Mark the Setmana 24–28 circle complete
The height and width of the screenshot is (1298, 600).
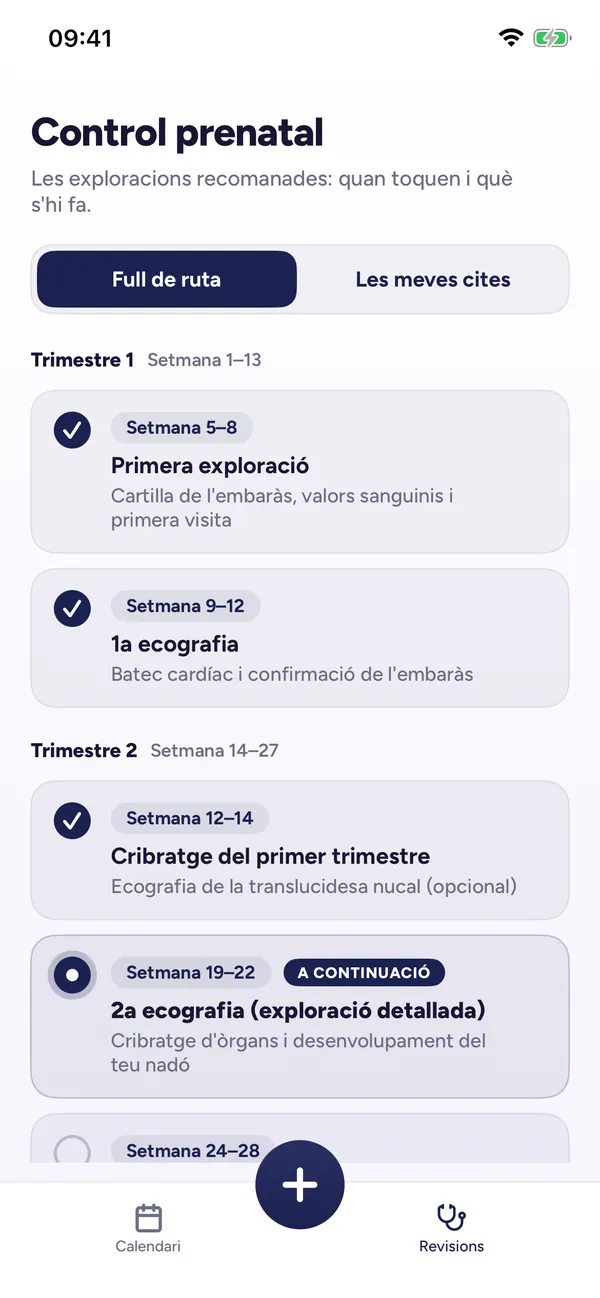pyautogui.click(x=72, y=1152)
